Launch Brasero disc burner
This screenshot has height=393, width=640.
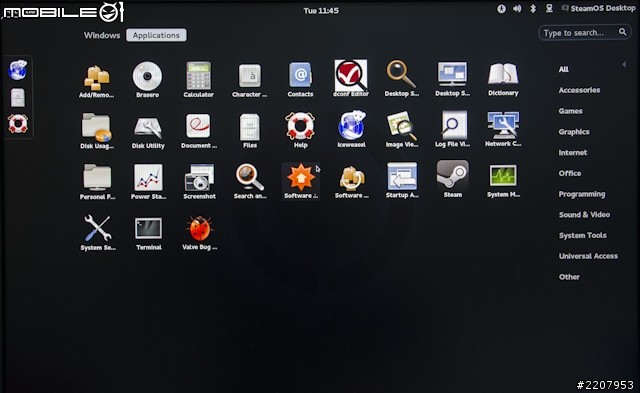147,80
